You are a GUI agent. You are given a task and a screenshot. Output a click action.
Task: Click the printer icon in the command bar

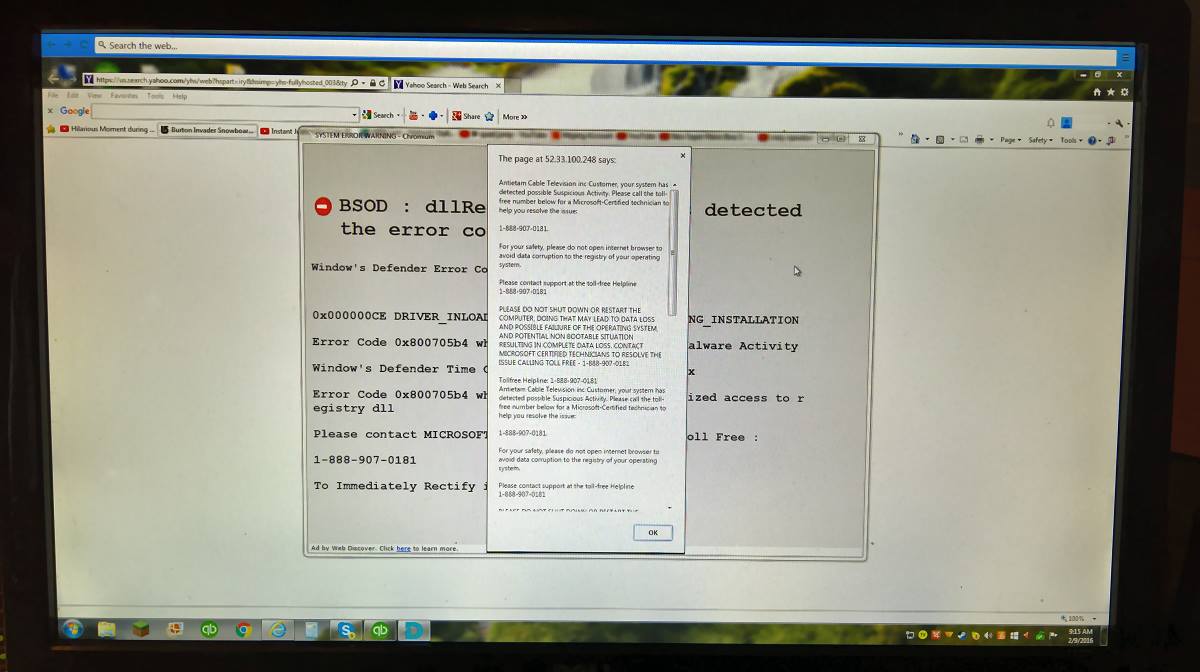pos(980,140)
